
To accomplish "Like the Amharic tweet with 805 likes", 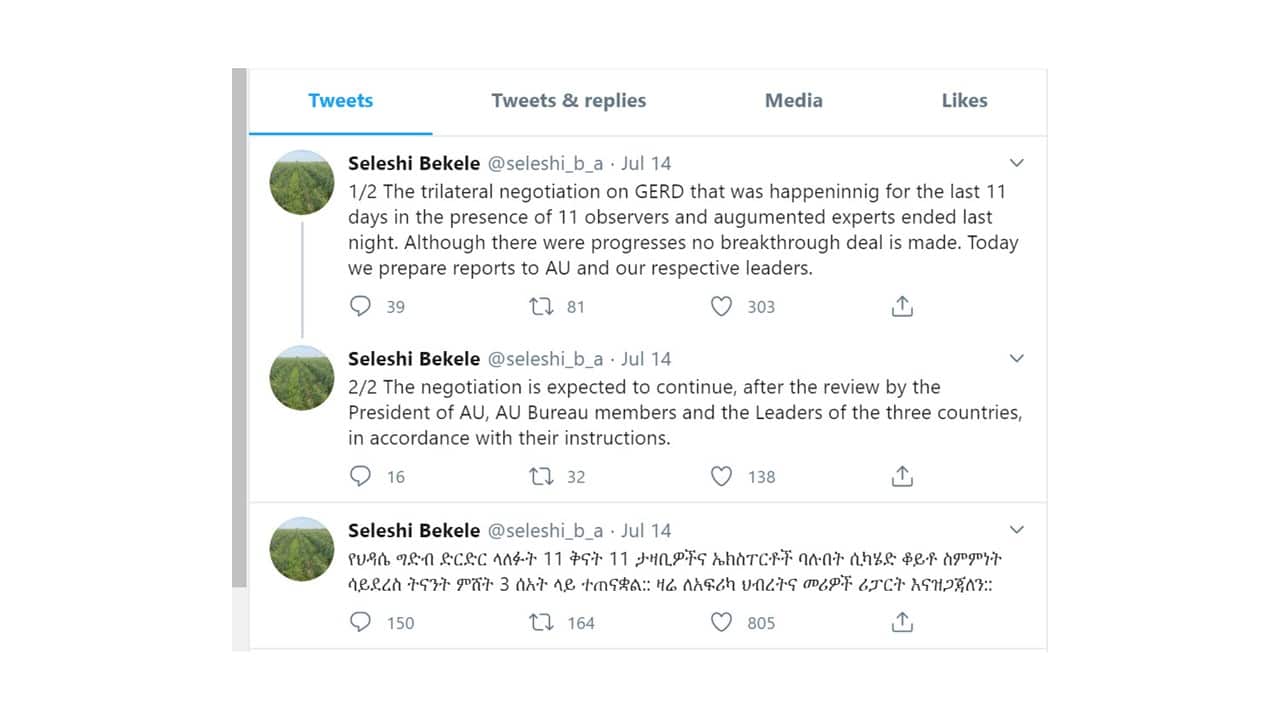I will click(721, 622).
